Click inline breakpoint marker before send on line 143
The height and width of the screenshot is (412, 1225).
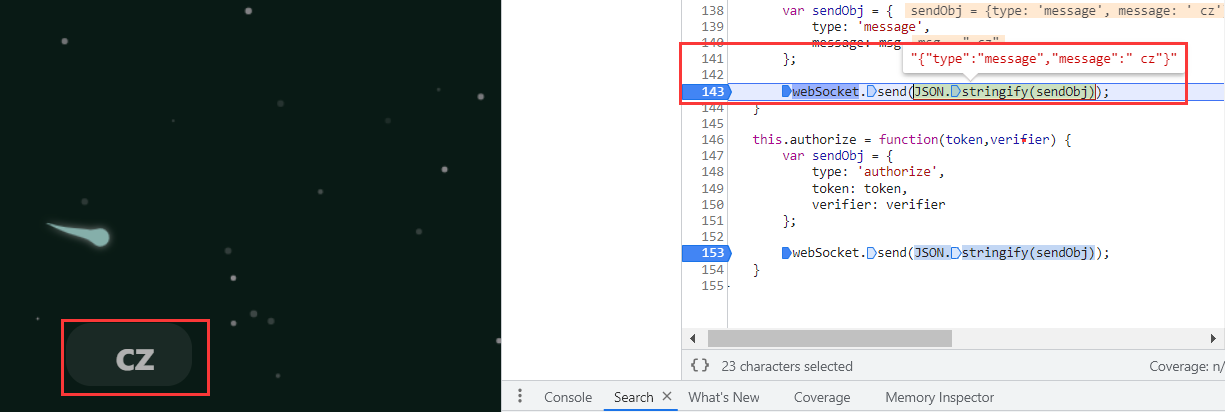[871, 92]
